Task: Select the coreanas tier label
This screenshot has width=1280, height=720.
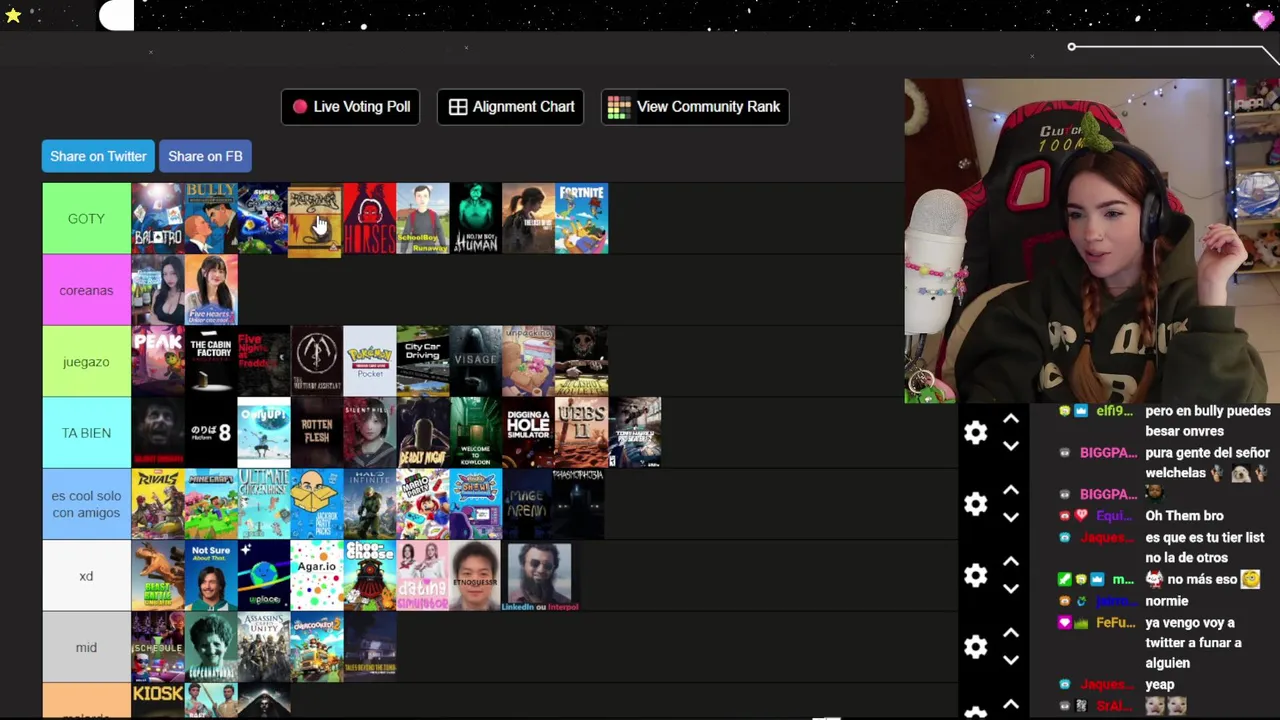Action: point(86,290)
